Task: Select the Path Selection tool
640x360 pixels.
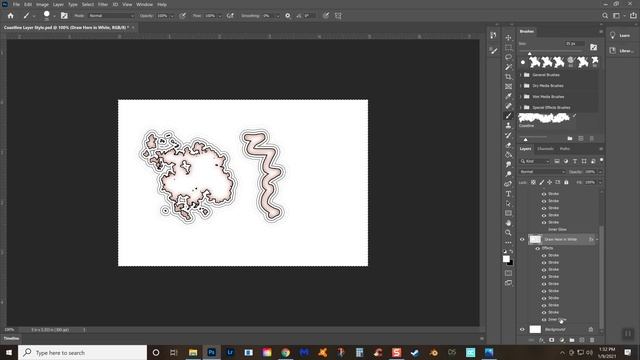Action: 508,204
